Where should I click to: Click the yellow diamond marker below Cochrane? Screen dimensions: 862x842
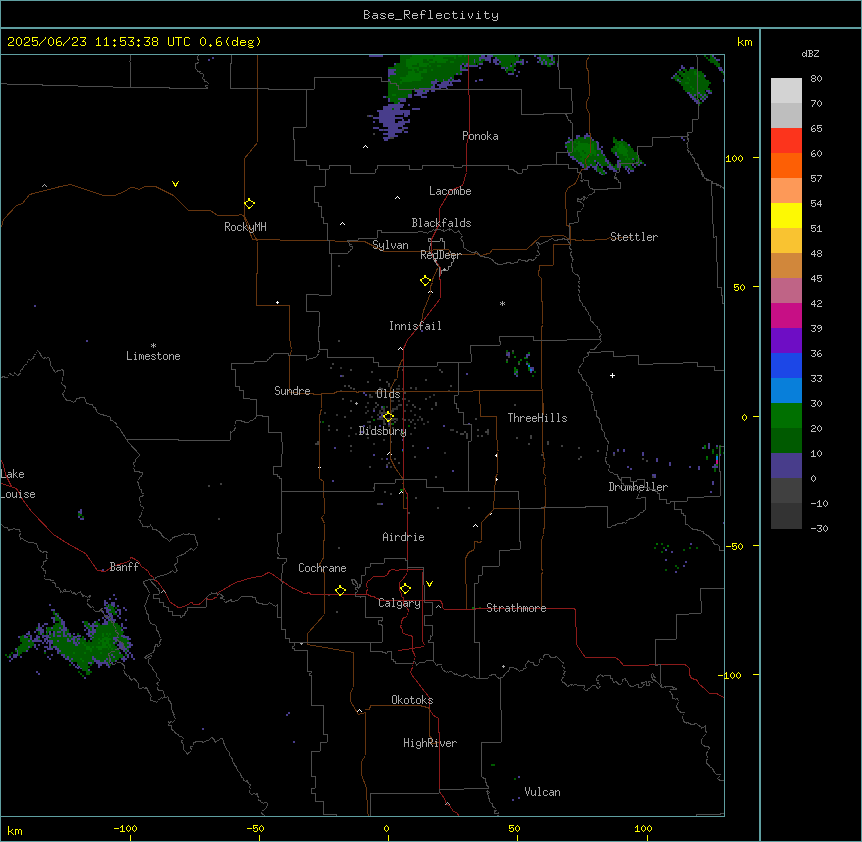pyautogui.click(x=340, y=590)
